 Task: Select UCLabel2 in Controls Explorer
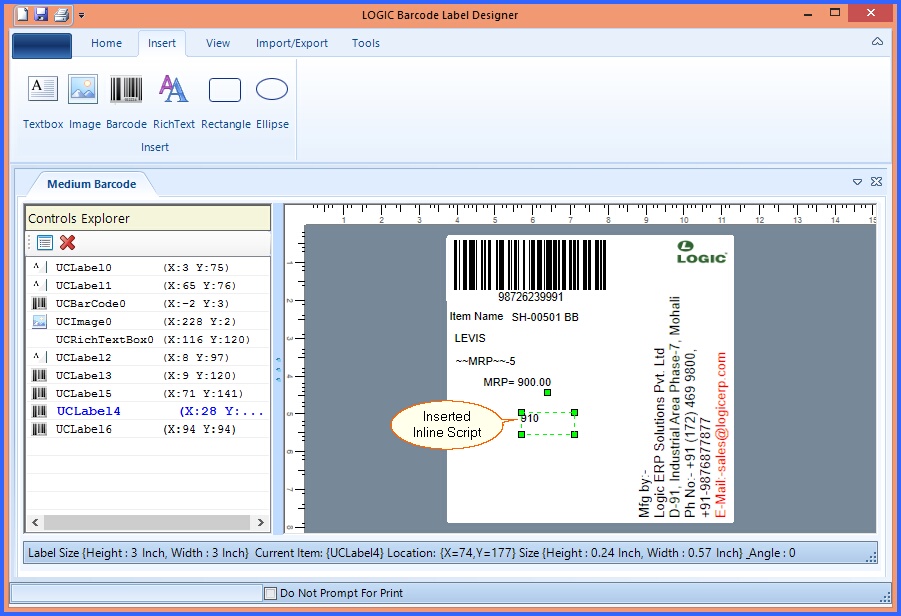pyautogui.click(x=148, y=357)
